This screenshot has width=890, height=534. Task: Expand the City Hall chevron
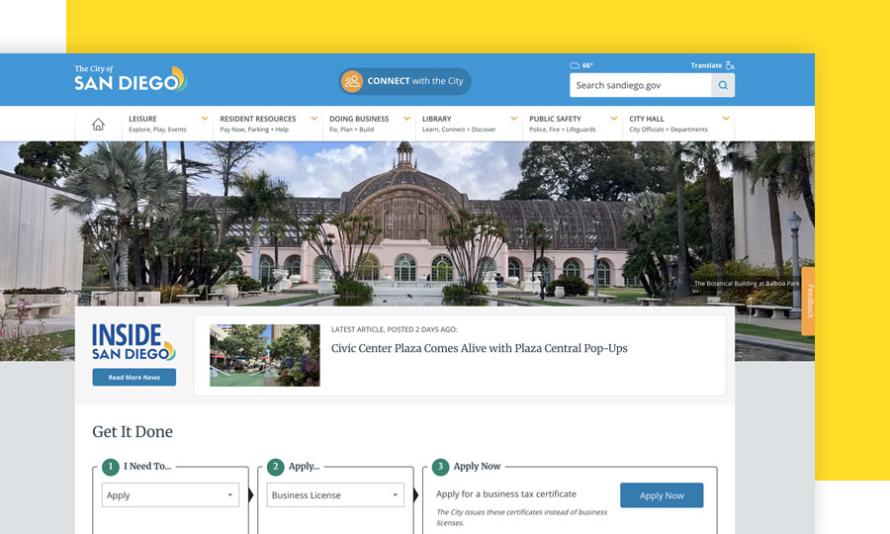click(x=725, y=119)
